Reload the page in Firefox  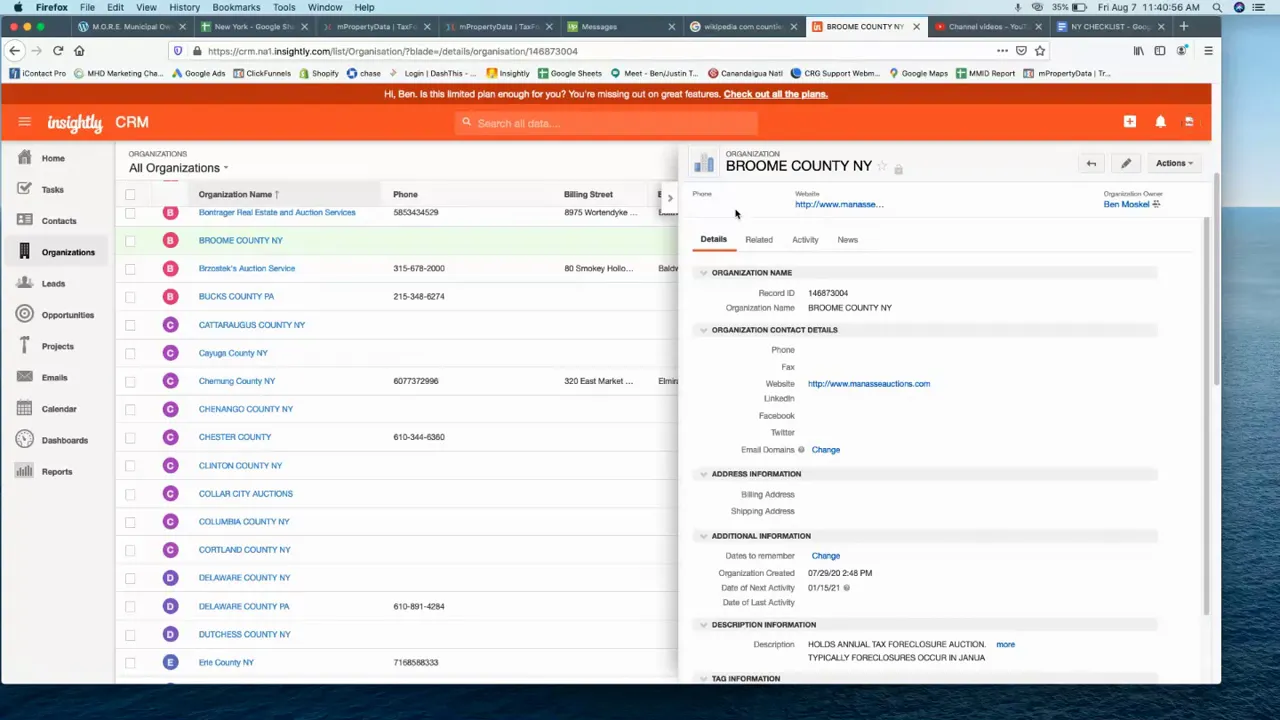58,51
